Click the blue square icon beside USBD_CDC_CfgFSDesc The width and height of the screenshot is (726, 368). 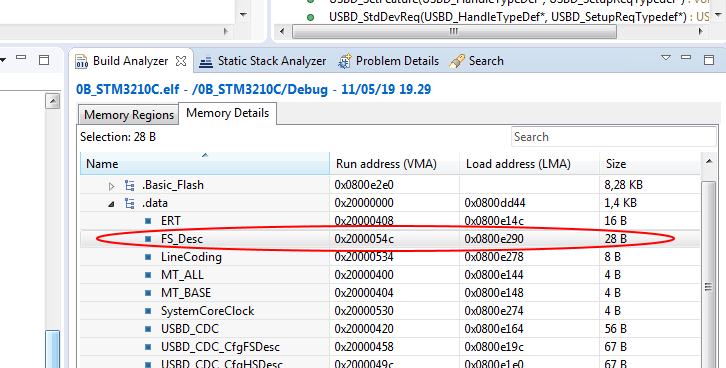coord(148,347)
